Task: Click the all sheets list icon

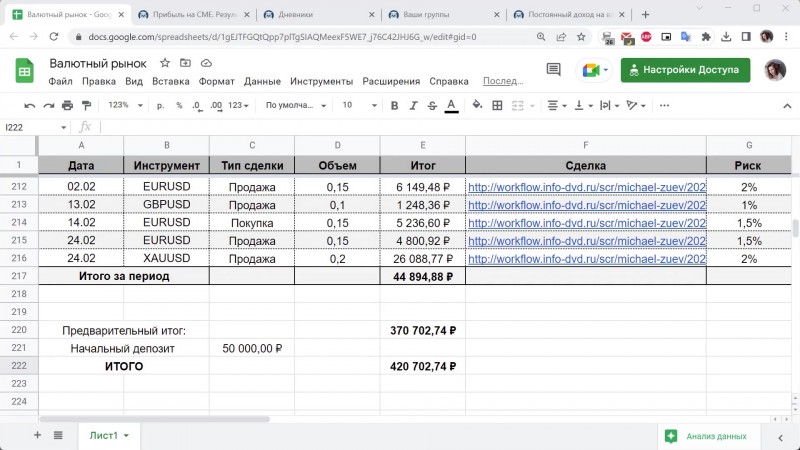Action: (58, 435)
